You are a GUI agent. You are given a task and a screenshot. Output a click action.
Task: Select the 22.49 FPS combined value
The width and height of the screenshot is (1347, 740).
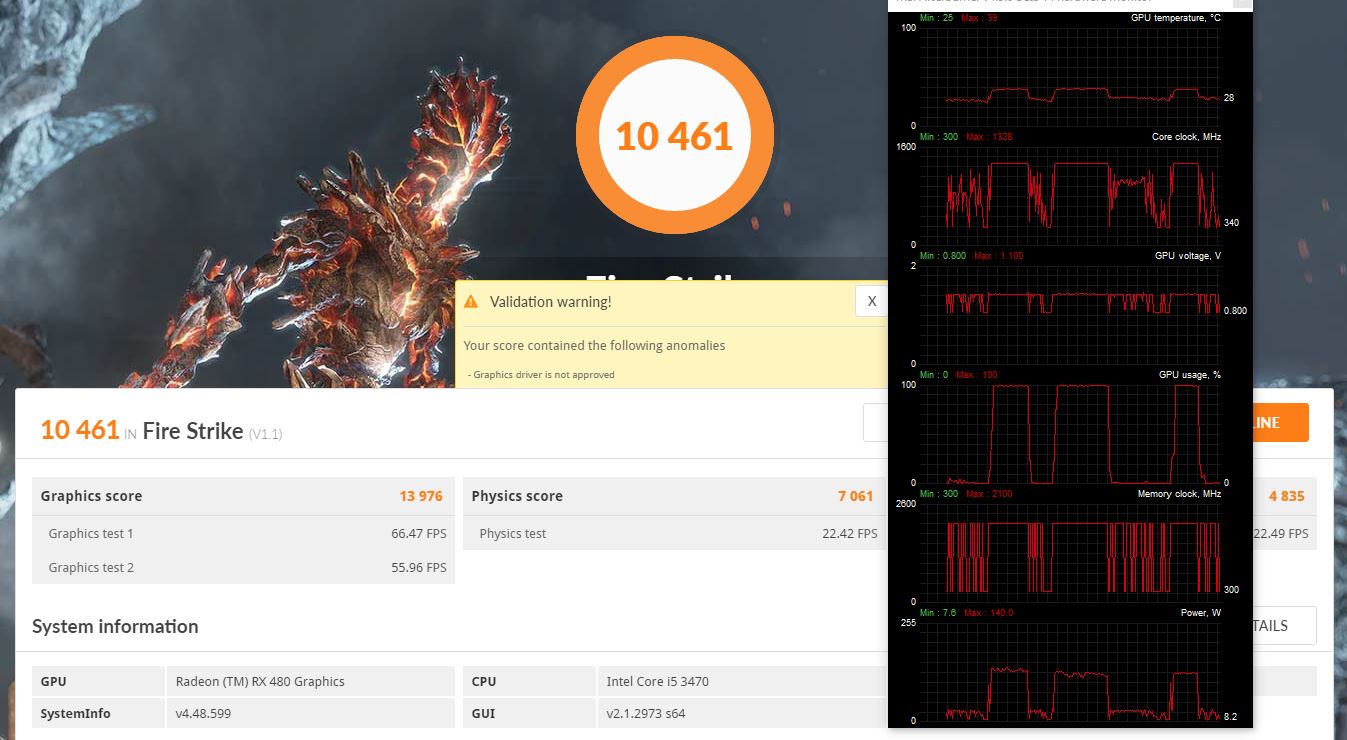click(1281, 533)
